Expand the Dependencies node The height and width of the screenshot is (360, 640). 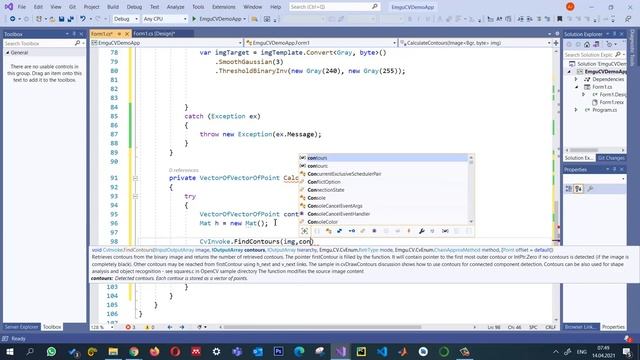pos(576,79)
